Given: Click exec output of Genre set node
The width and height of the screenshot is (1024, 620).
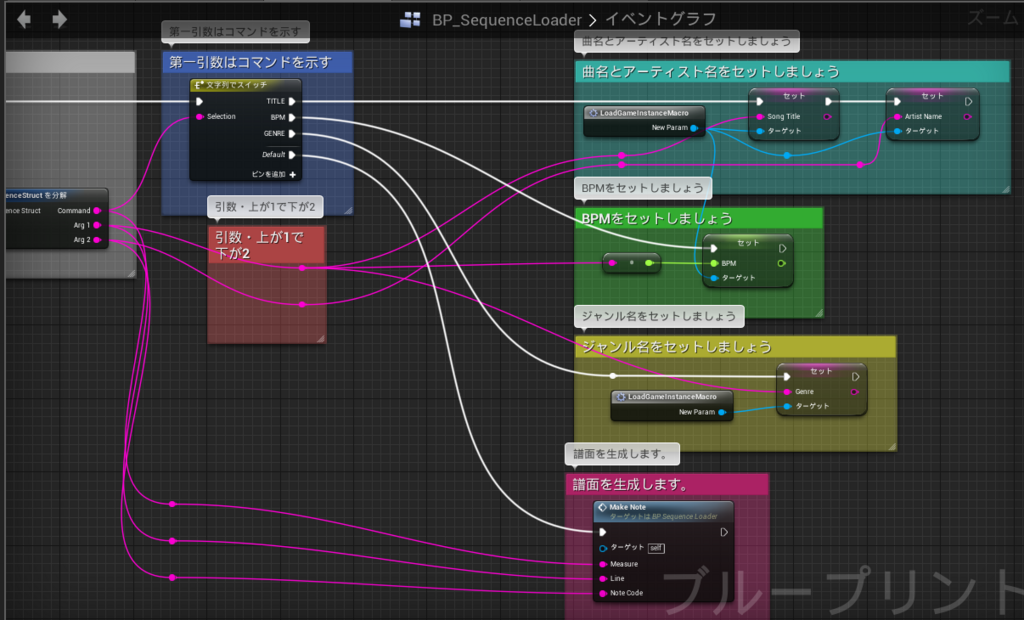Looking at the screenshot, I should pyautogui.click(x=856, y=377).
